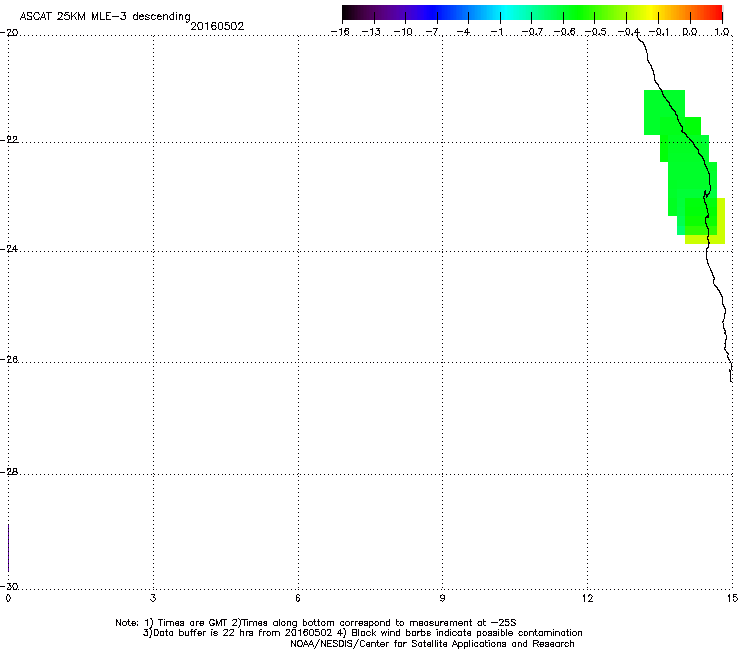Click the color bar label '-0.6'
Screen dimensions: 740x650
coord(564,32)
